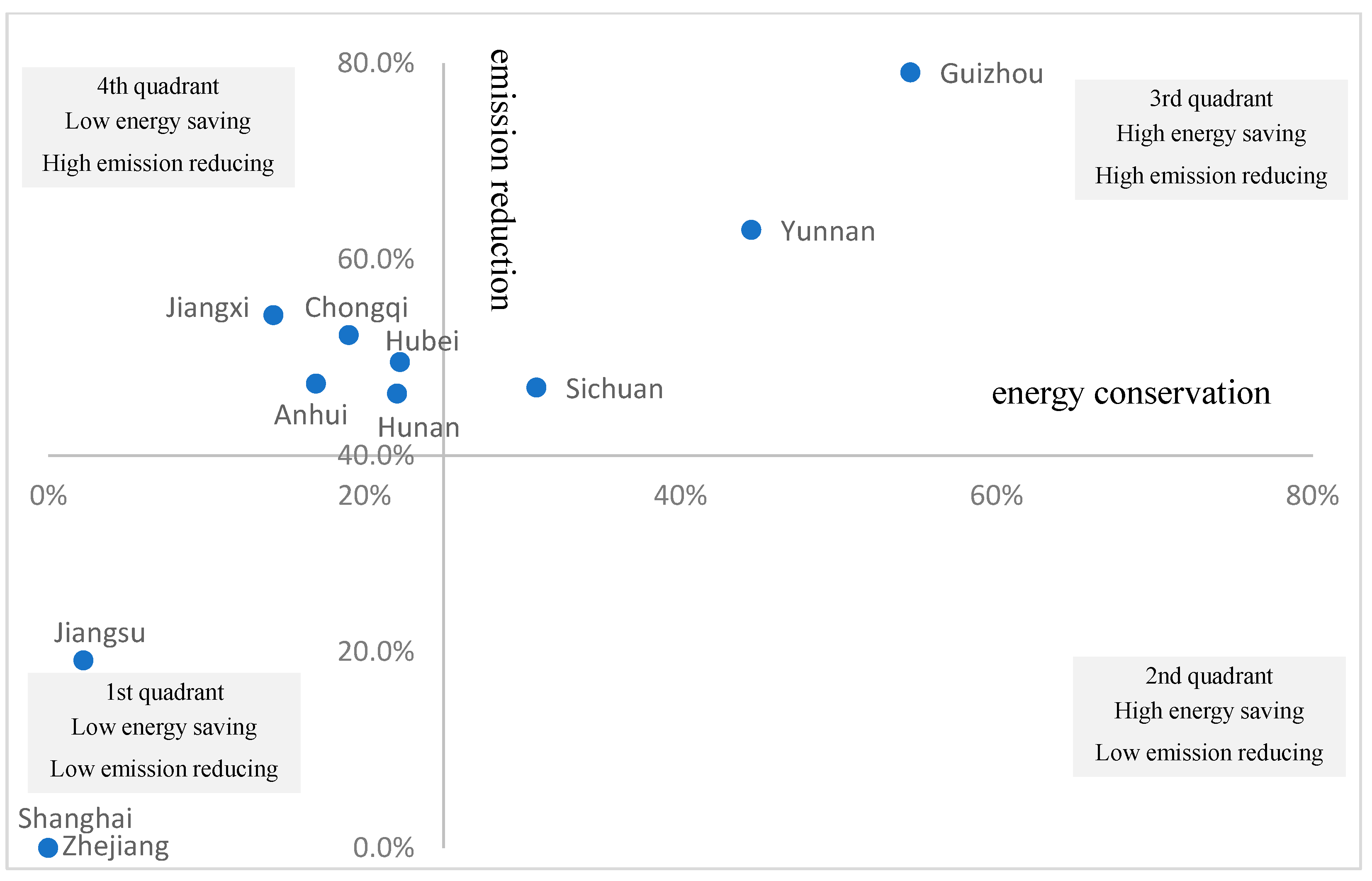Click the Guizhou data point

pos(910,73)
